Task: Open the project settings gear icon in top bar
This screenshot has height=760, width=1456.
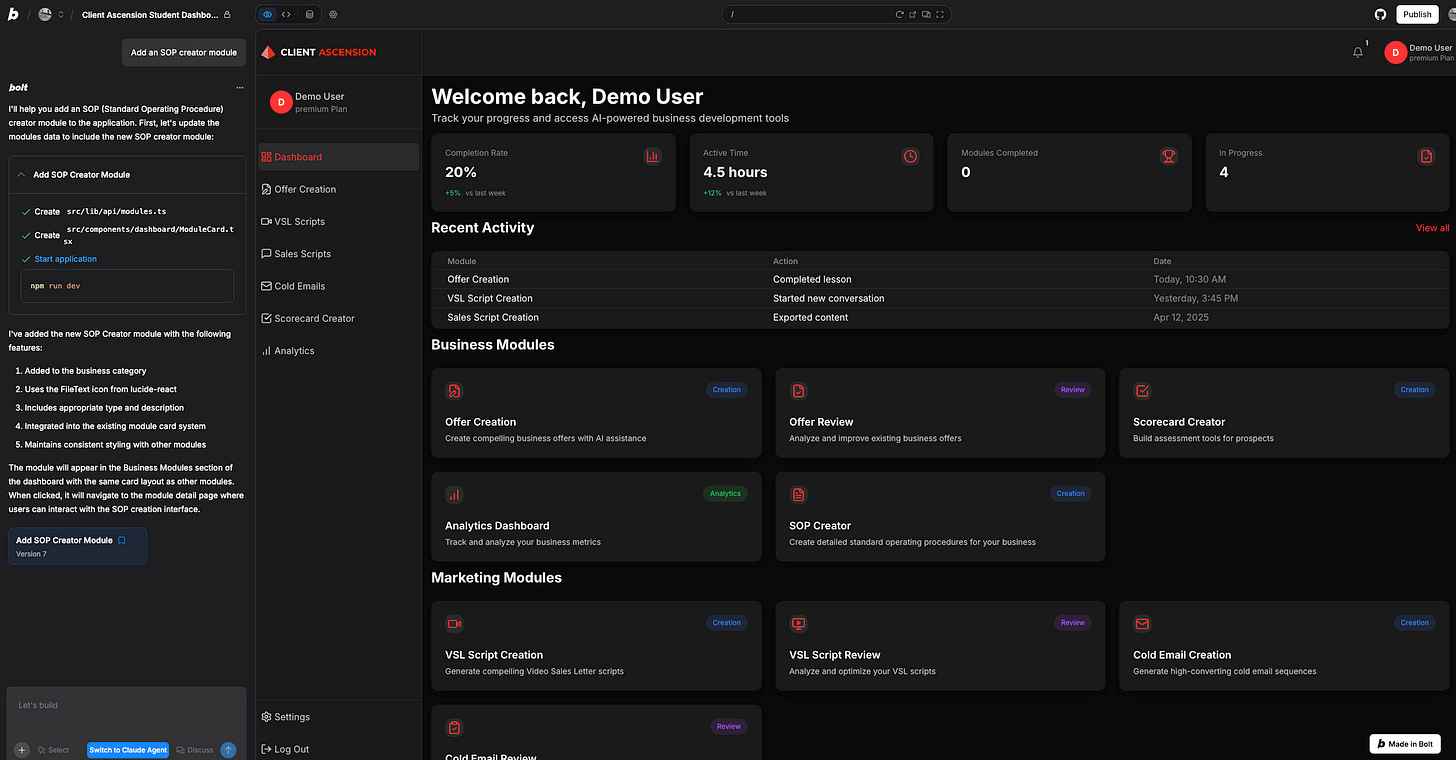Action: (333, 14)
